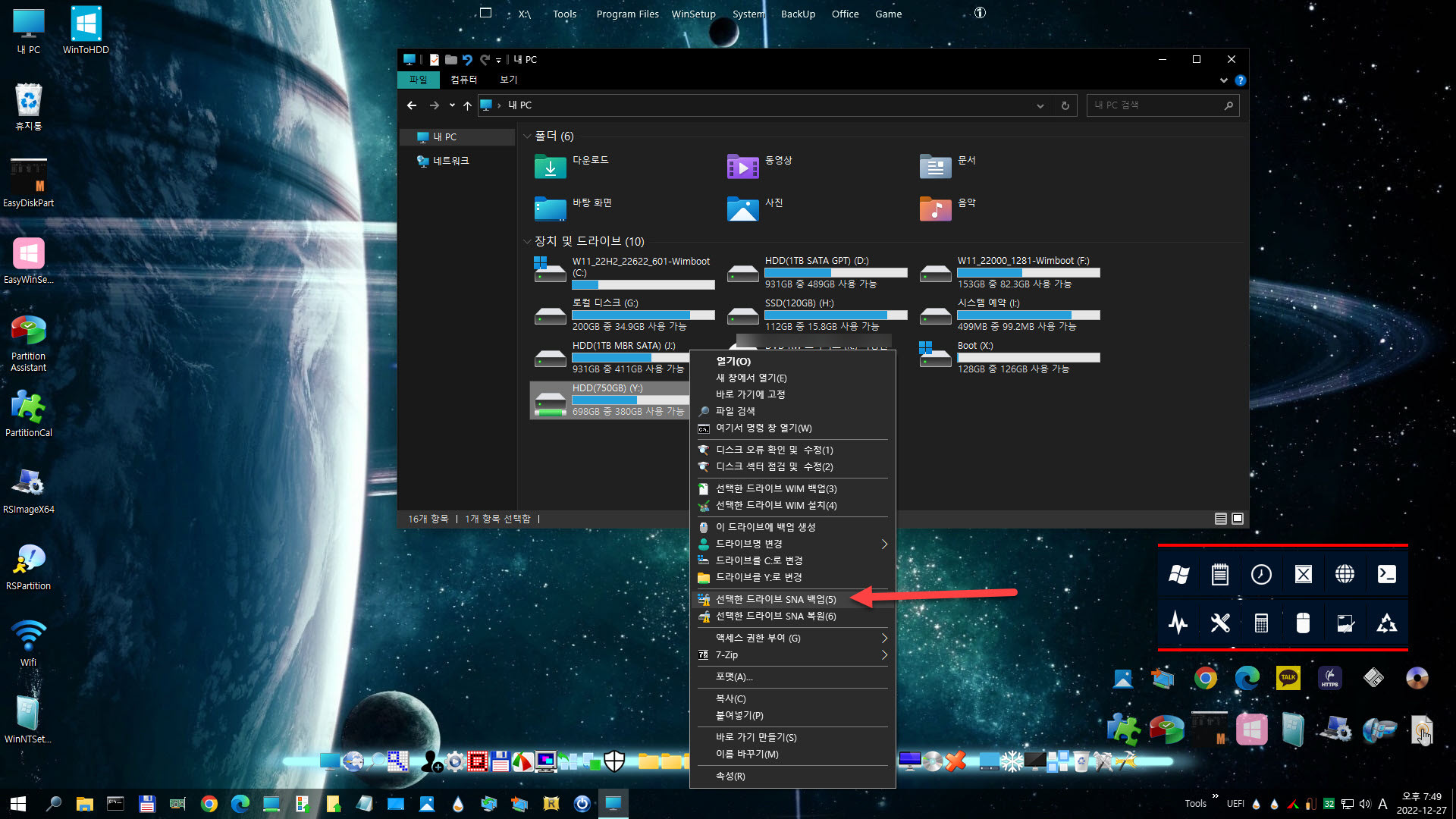Expand the 액세스 권한 부여 submenu arrow
1456x819 pixels.
pos(884,638)
